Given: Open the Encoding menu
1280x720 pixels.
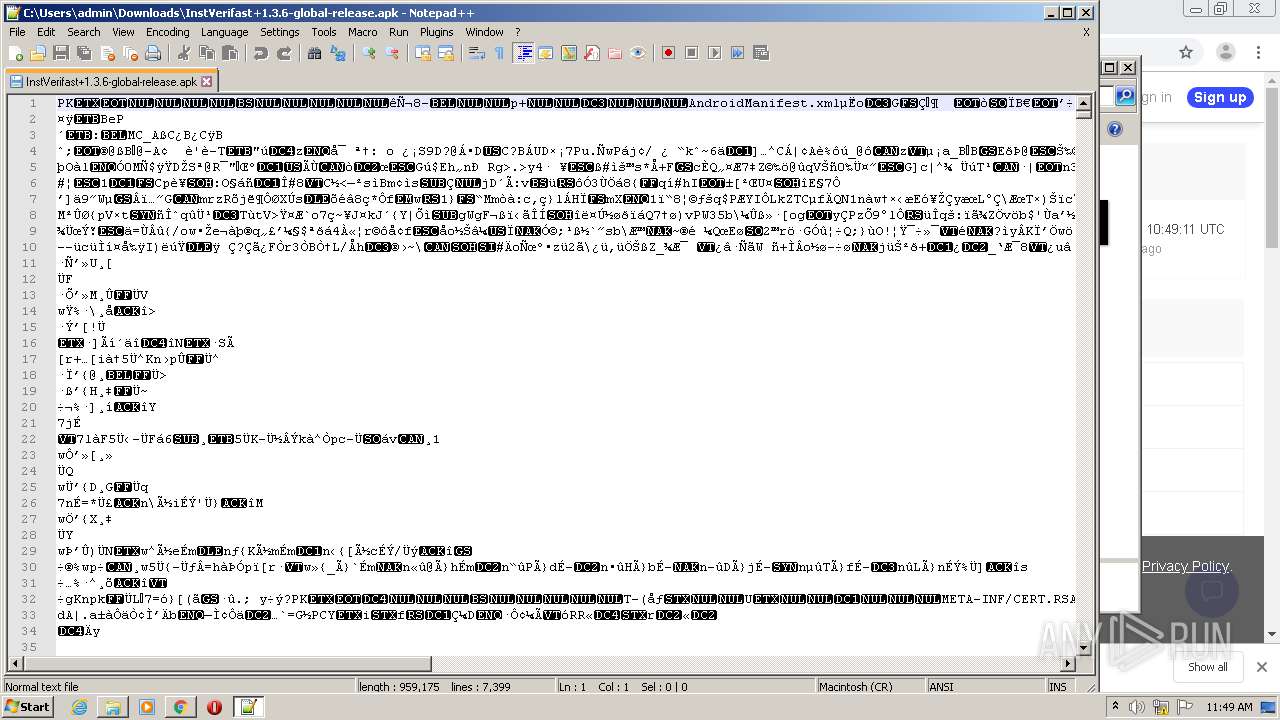Looking at the screenshot, I should (167, 32).
